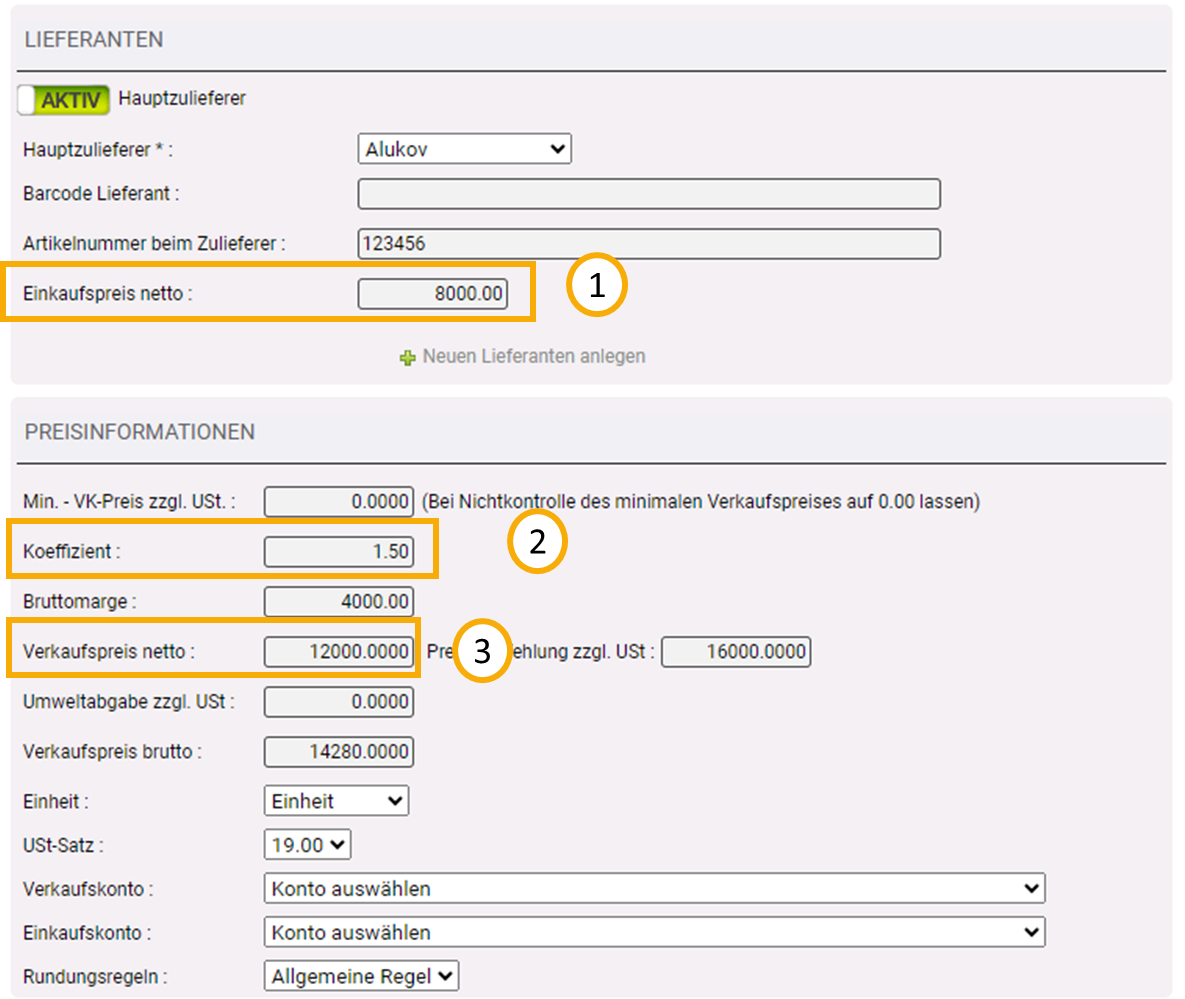This screenshot has height=999, width=1185.
Task: Toggle the AKTIV Hauptzulieferer switch
Action: click(x=64, y=99)
